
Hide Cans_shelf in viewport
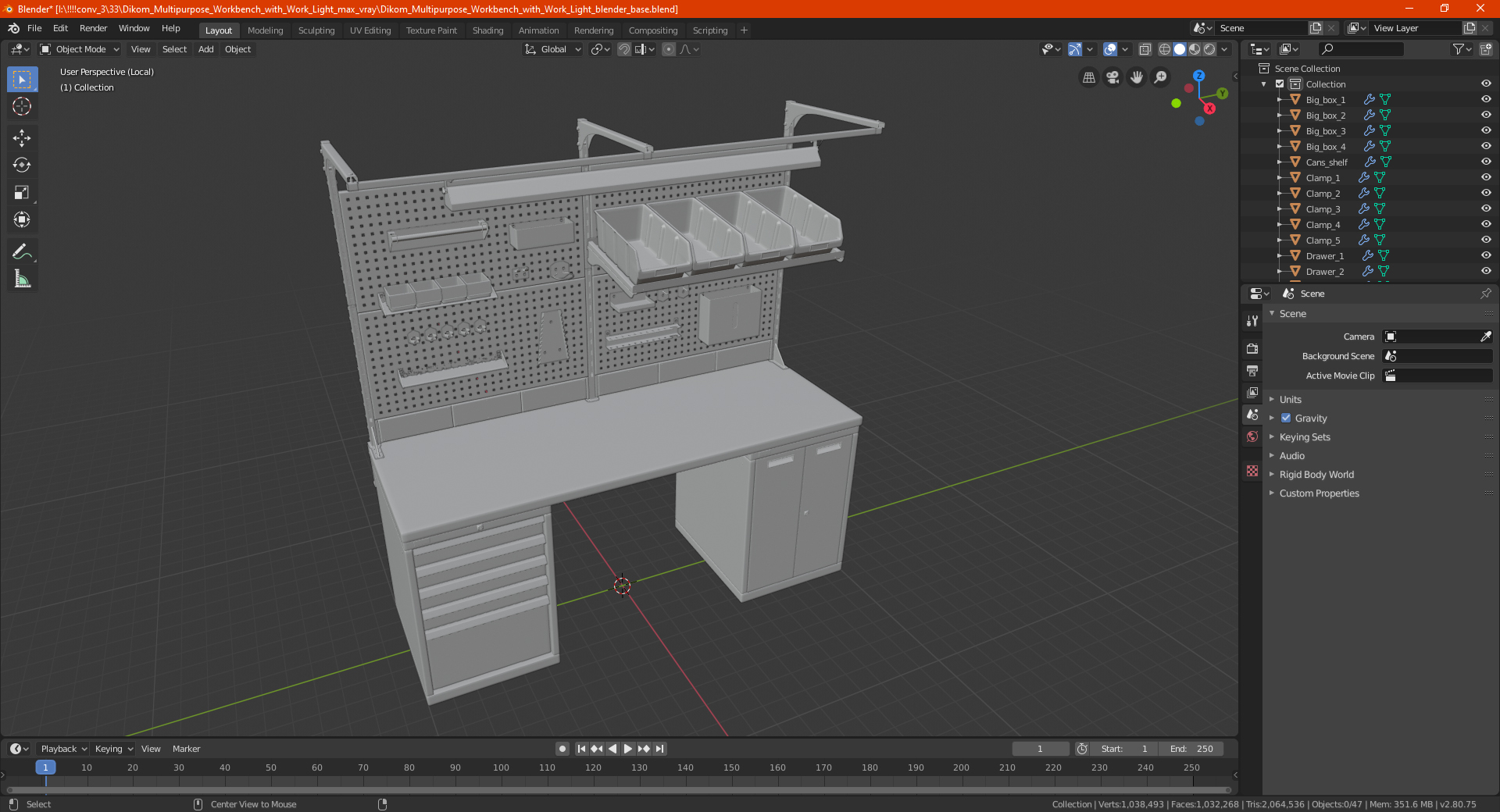point(1486,162)
